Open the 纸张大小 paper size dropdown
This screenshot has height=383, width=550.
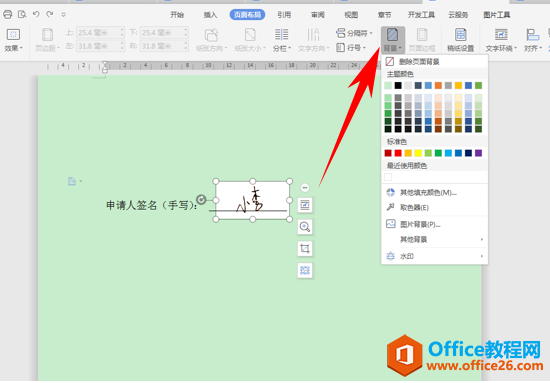tap(250, 40)
